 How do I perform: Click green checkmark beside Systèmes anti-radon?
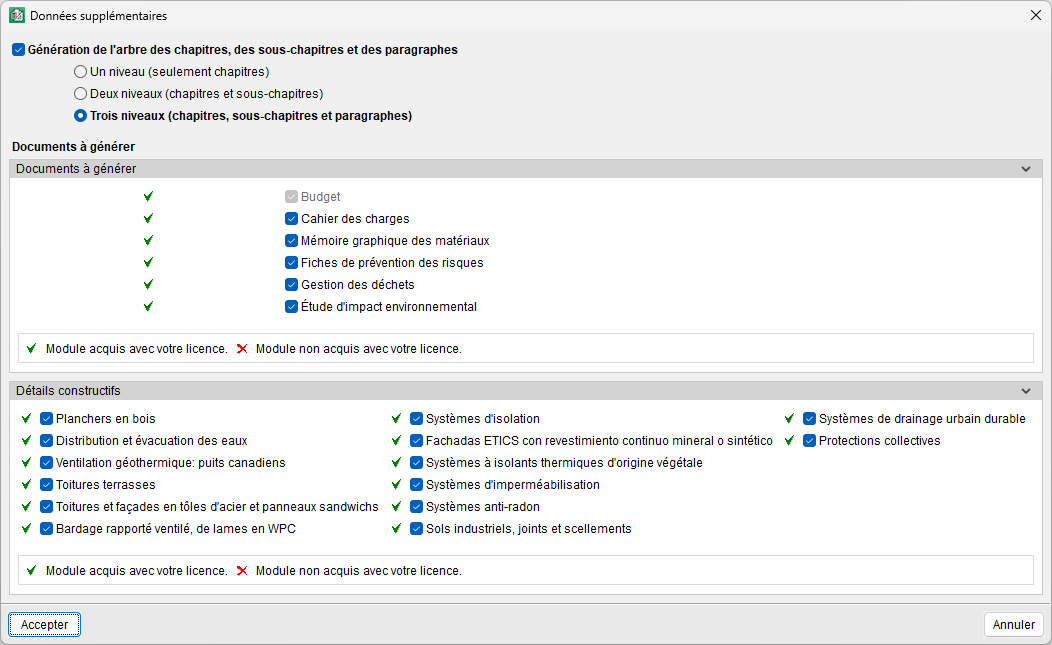click(396, 507)
